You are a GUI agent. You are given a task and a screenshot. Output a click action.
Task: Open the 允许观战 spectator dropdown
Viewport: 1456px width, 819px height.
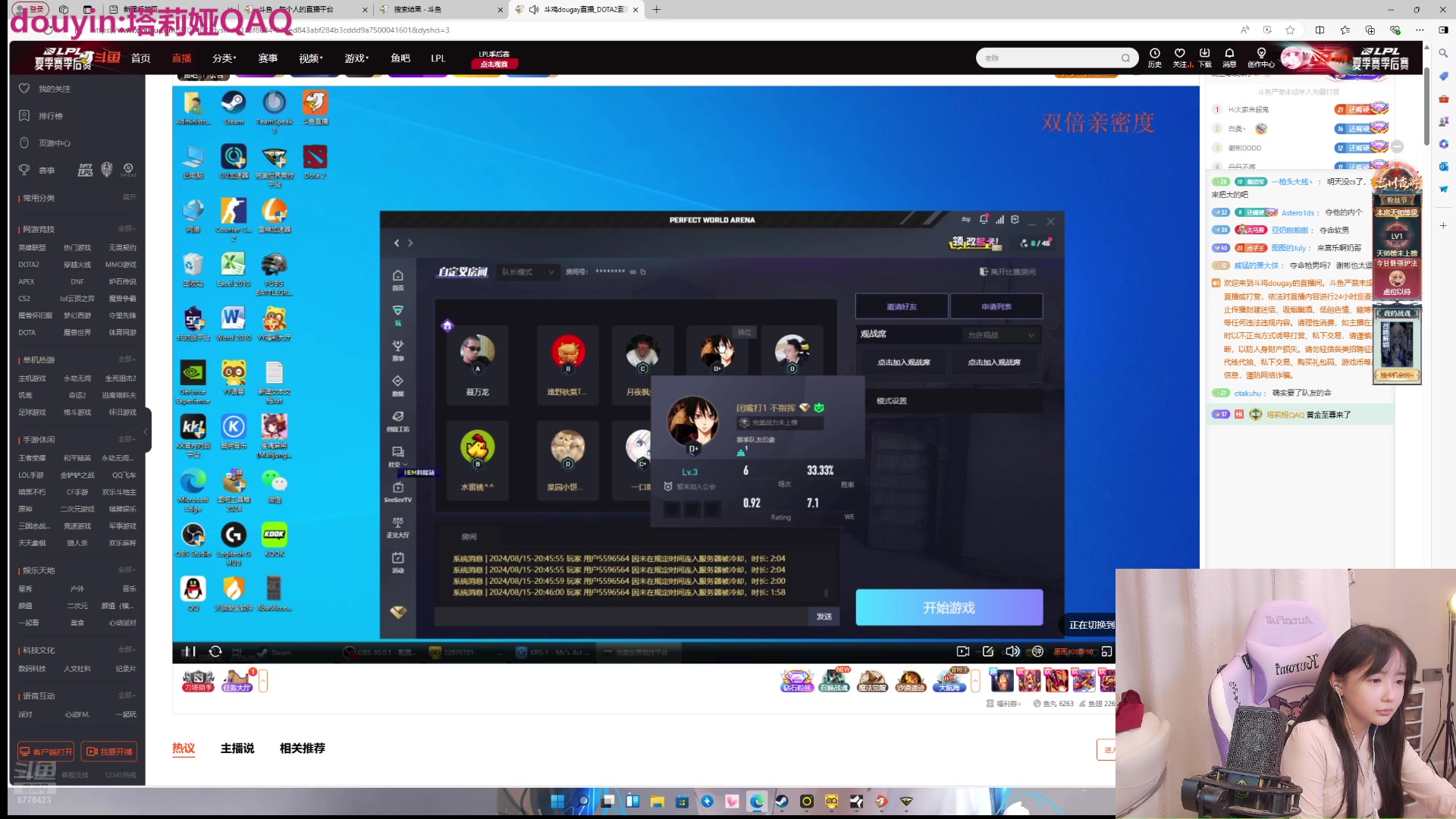click(1000, 334)
